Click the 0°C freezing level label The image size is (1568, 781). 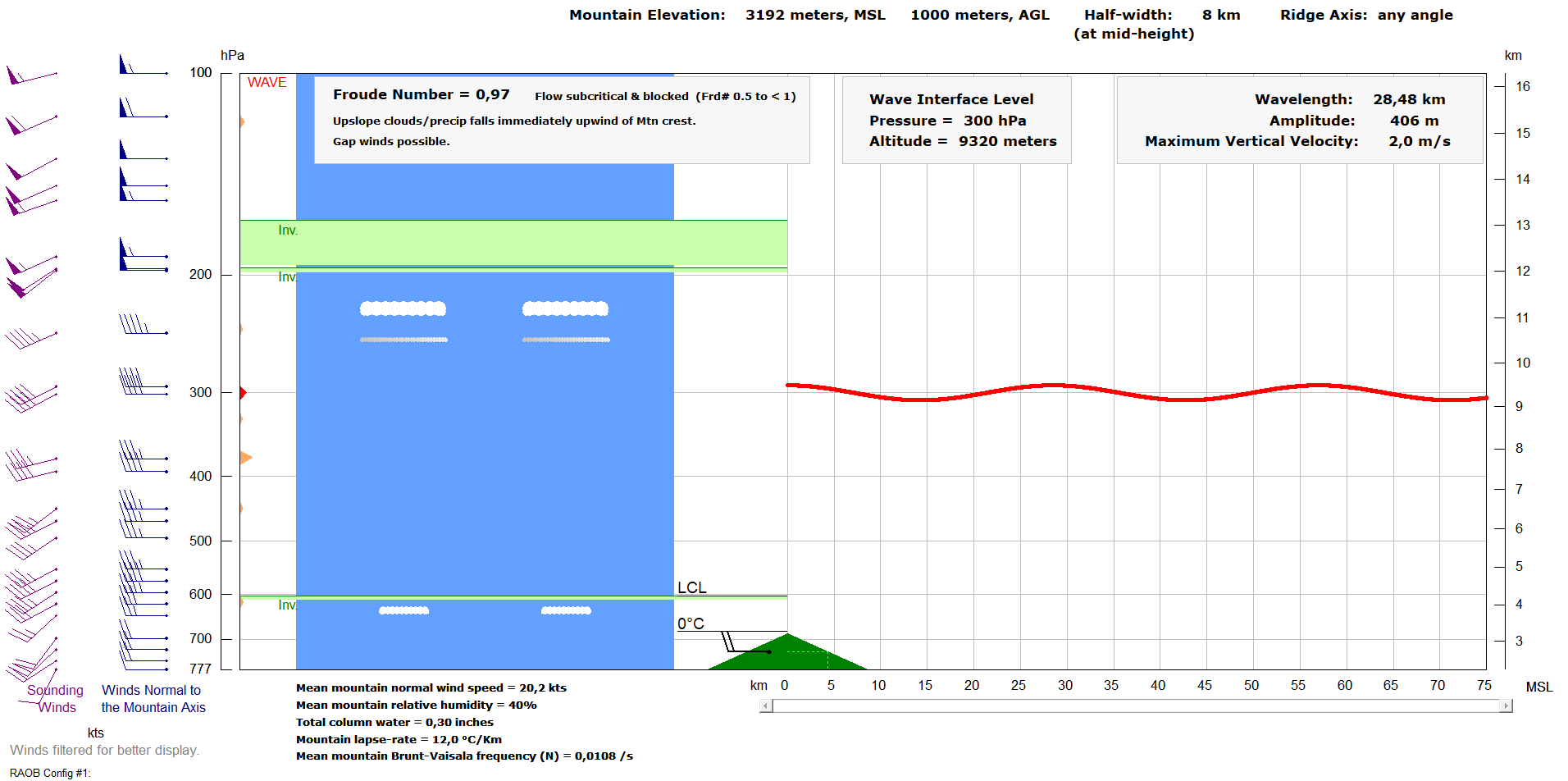pos(691,623)
